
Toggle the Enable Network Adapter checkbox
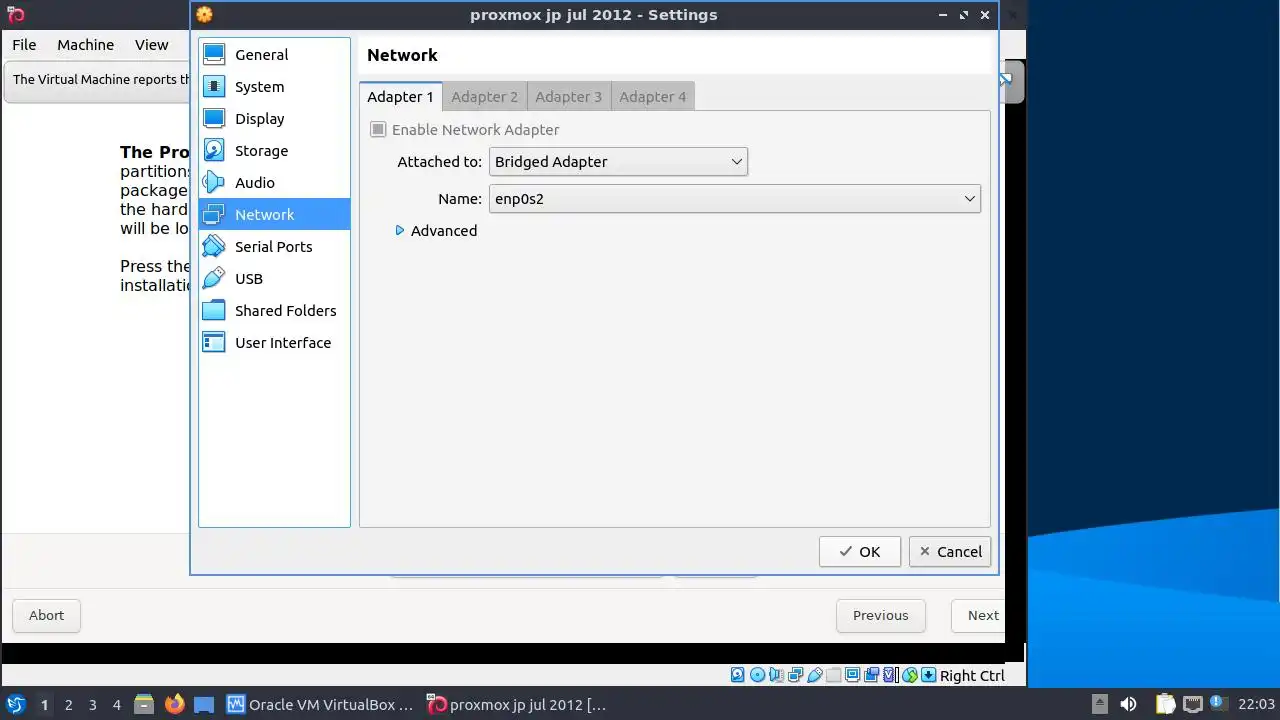[378, 130]
